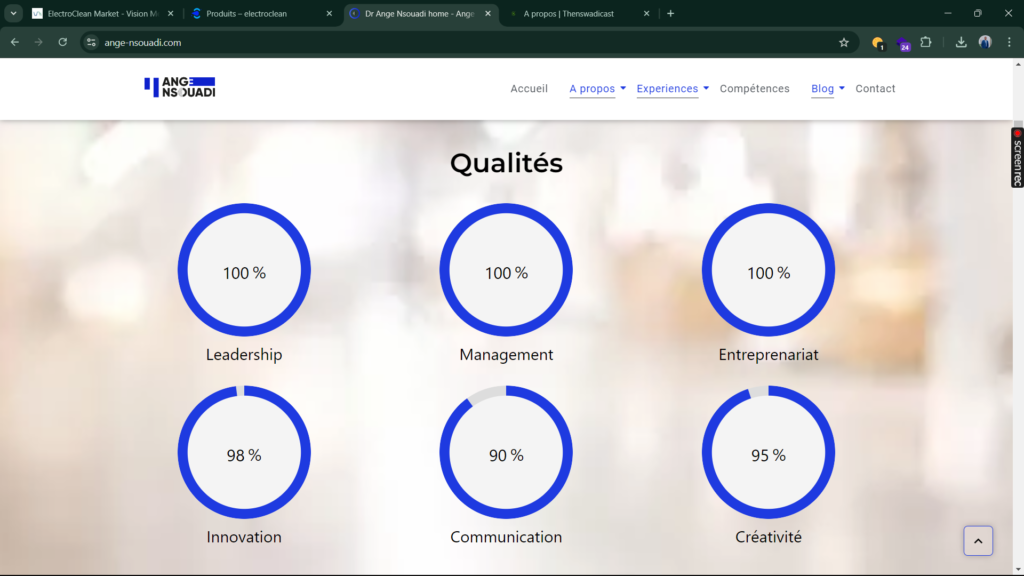Open the tab search dropdown
The height and width of the screenshot is (576, 1024).
(x=13, y=14)
